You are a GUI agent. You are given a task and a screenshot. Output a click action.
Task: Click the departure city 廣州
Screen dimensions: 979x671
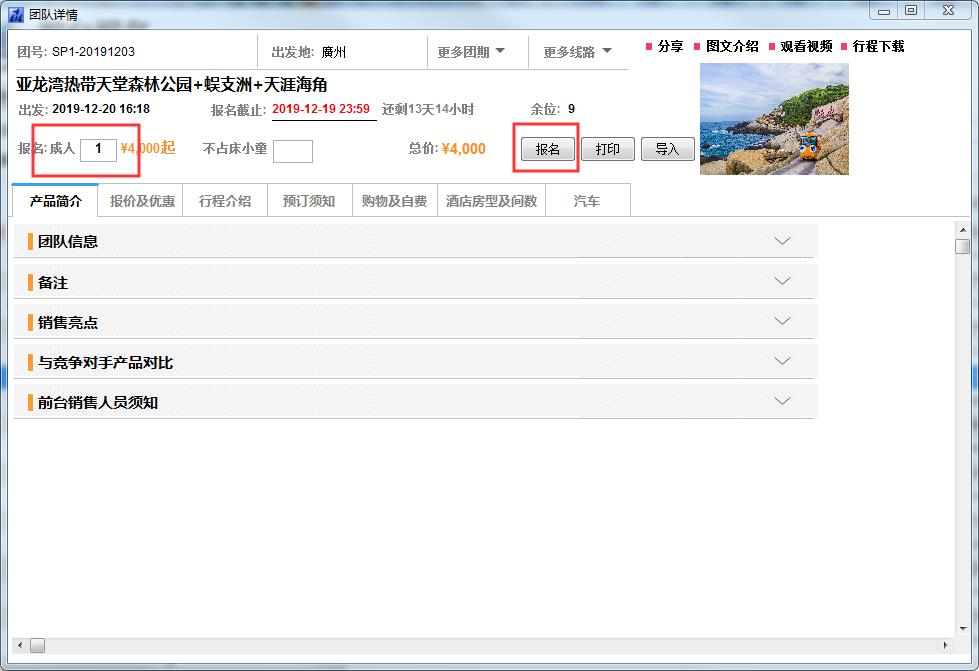tap(333, 52)
